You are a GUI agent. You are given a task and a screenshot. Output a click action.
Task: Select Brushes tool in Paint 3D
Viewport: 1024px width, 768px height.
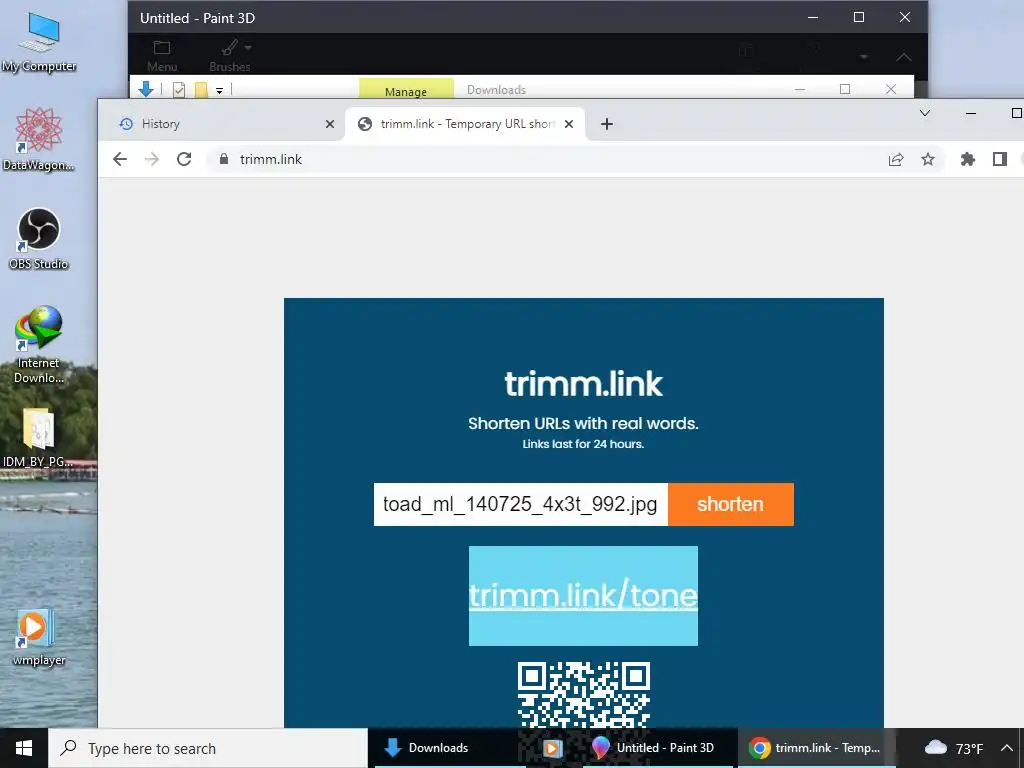[229, 56]
